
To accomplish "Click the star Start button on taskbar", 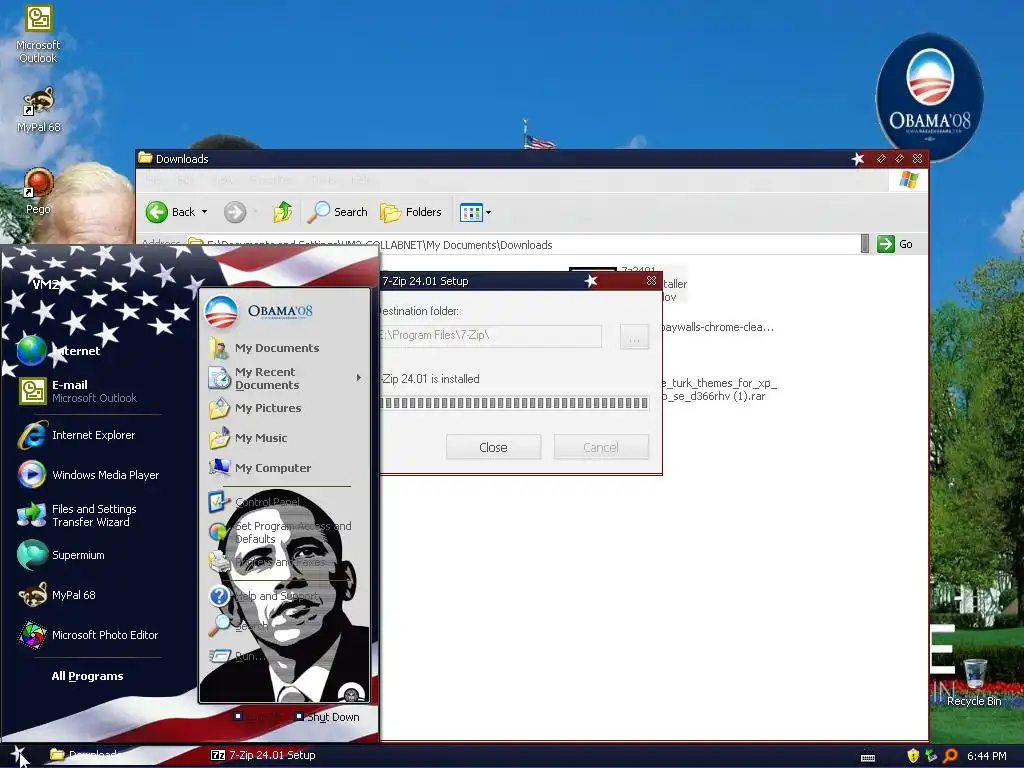I will pos(18,756).
